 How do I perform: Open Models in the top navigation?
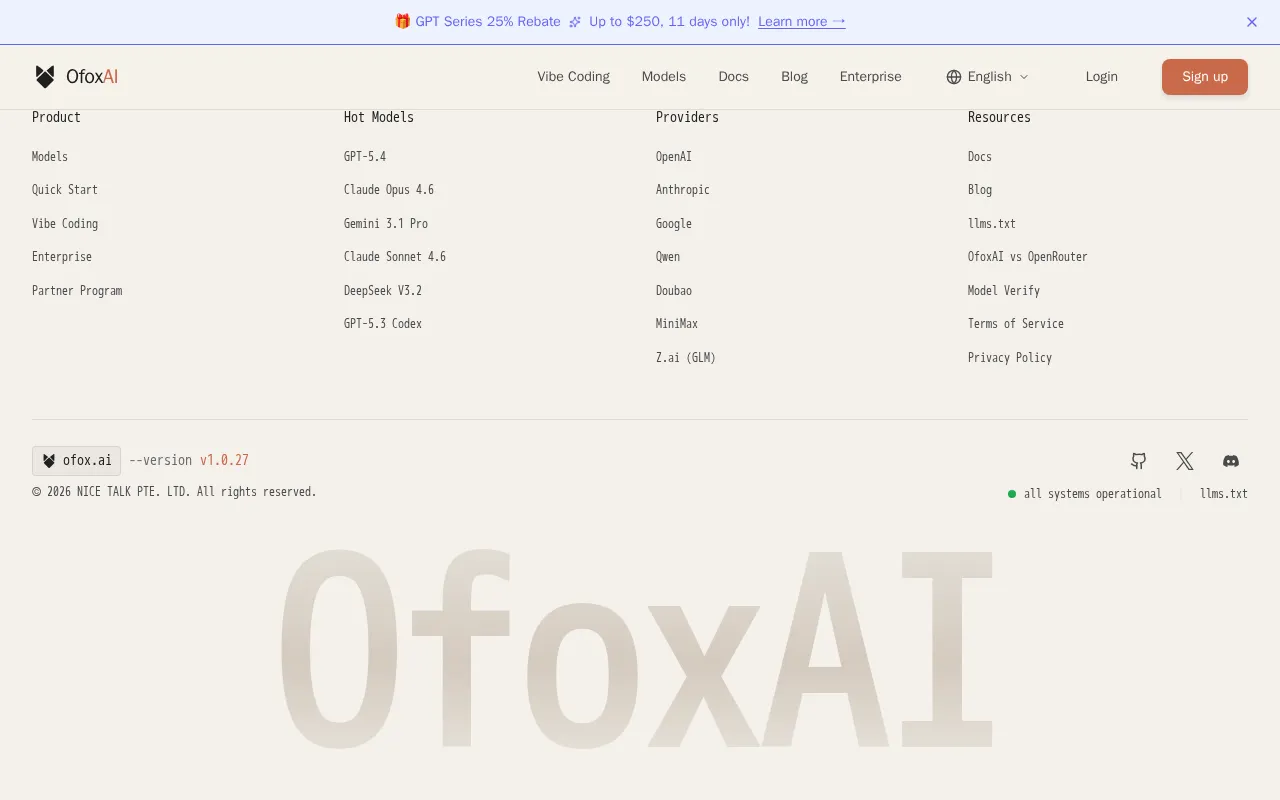click(x=664, y=77)
